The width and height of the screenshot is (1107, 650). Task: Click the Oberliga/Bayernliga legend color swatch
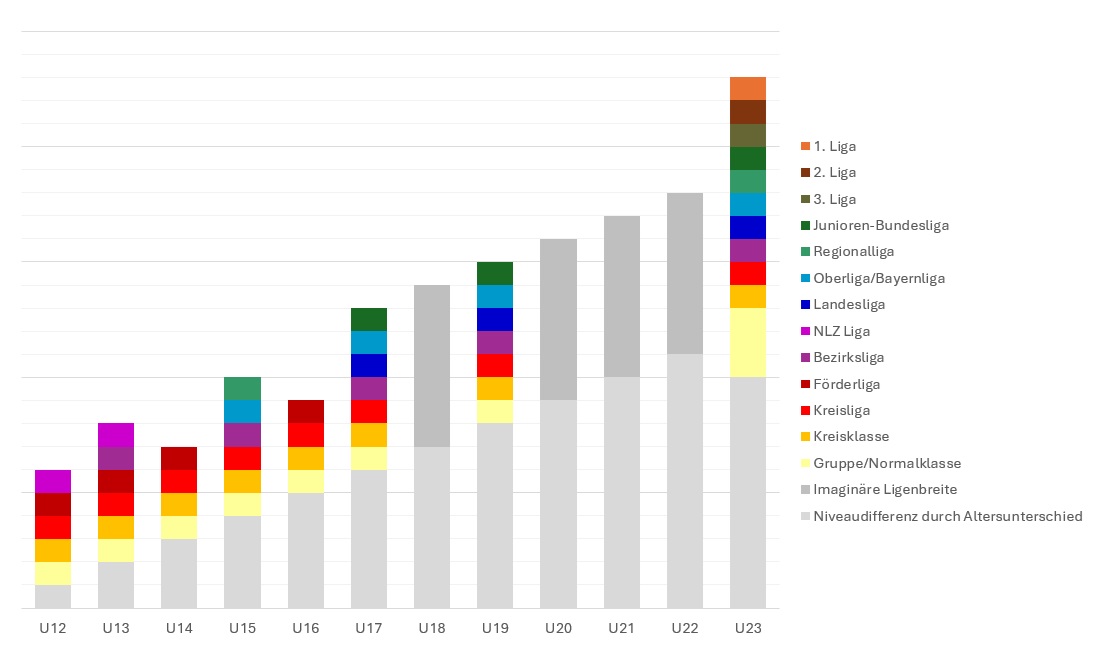tap(805, 278)
